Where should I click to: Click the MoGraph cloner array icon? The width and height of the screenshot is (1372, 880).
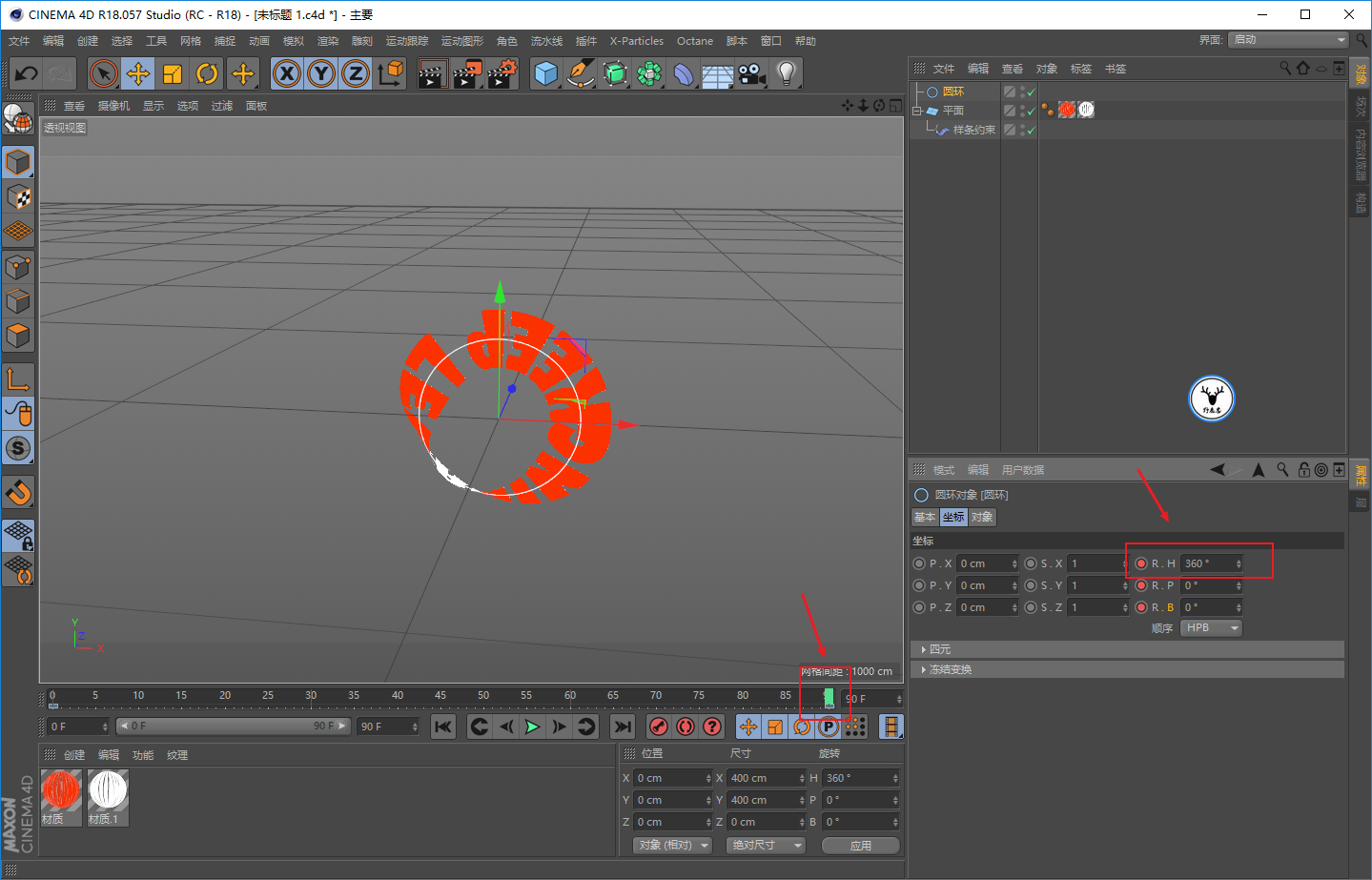[649, 73]
